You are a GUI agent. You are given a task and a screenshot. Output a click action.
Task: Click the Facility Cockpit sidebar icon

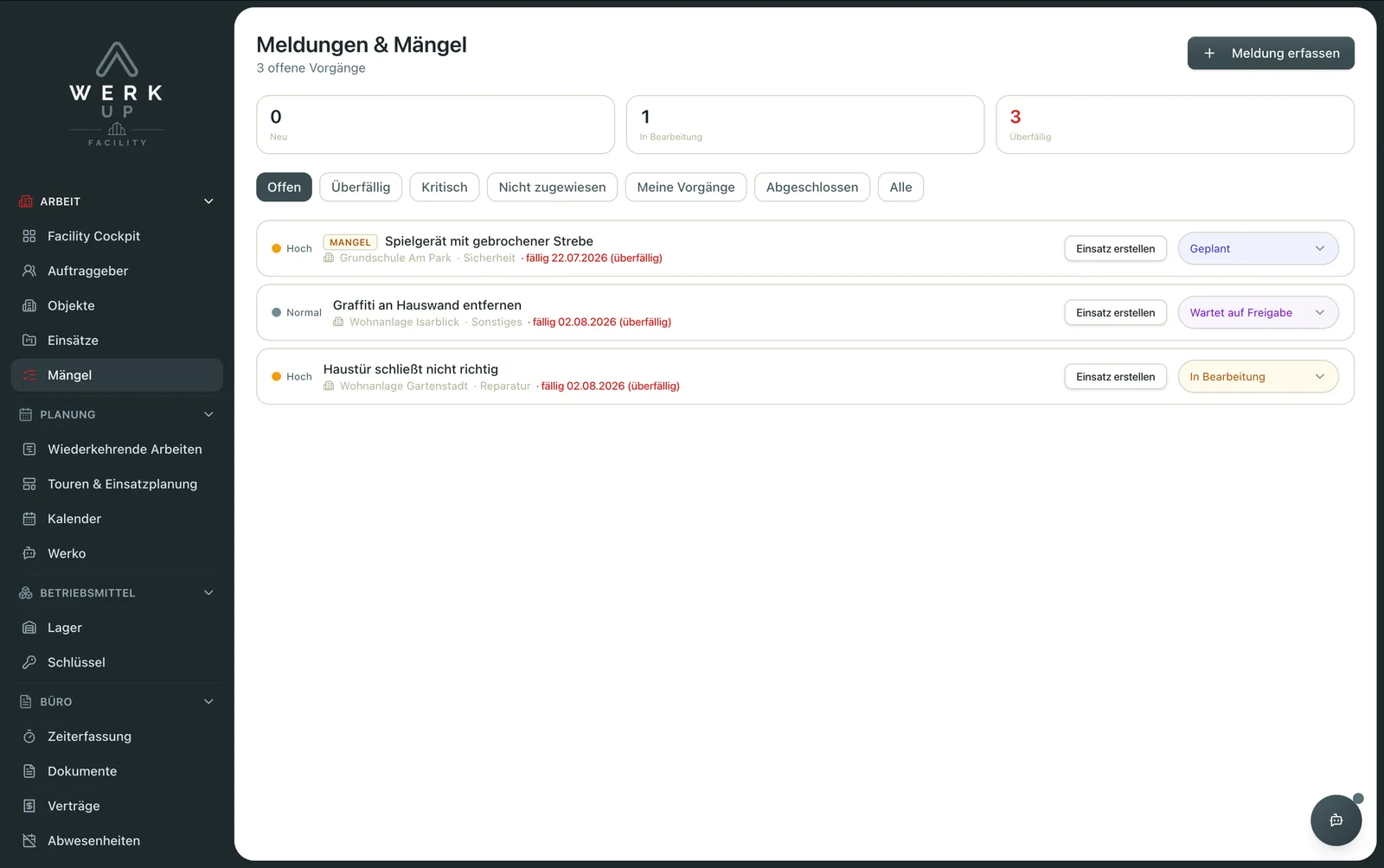(29, 236)
